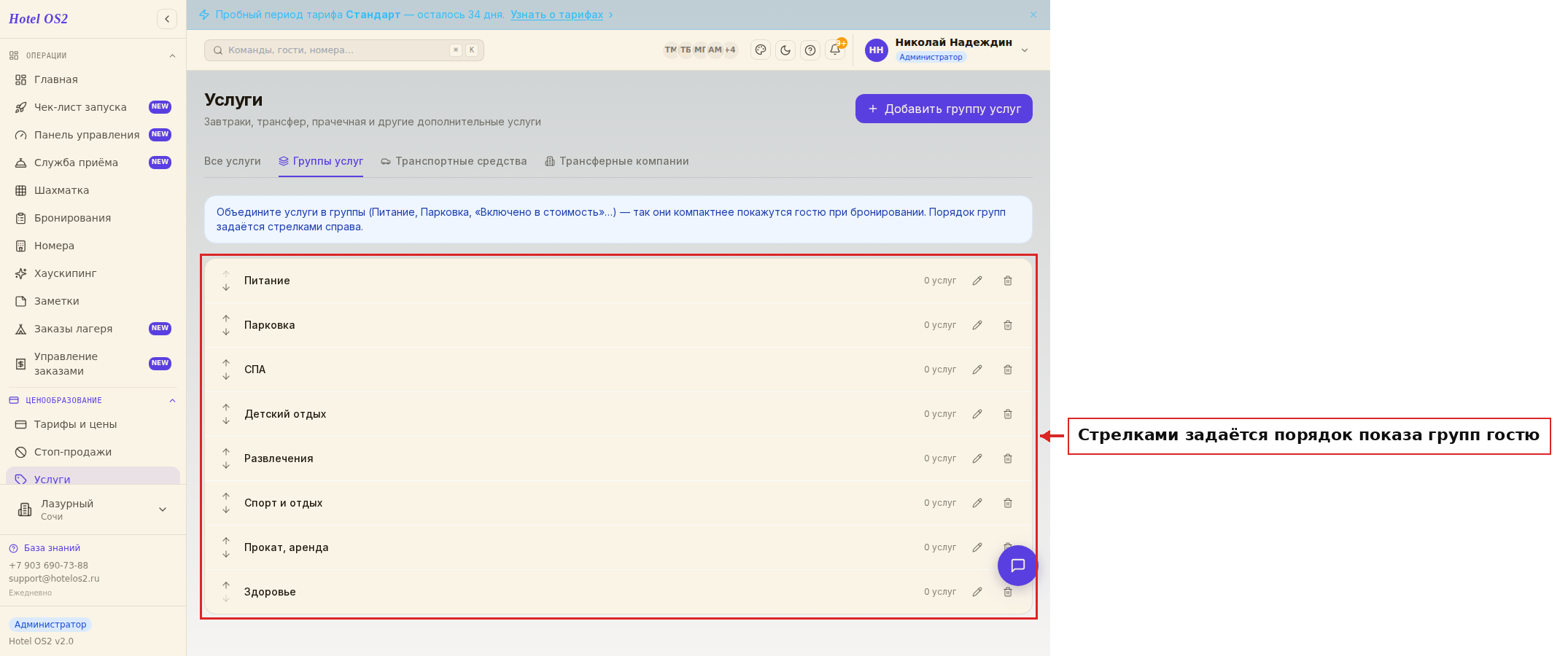The image size is (1568, 656).
Task: Click support@hotelos2.ru email
Action: pyautogui.click(x=54, y=579)
